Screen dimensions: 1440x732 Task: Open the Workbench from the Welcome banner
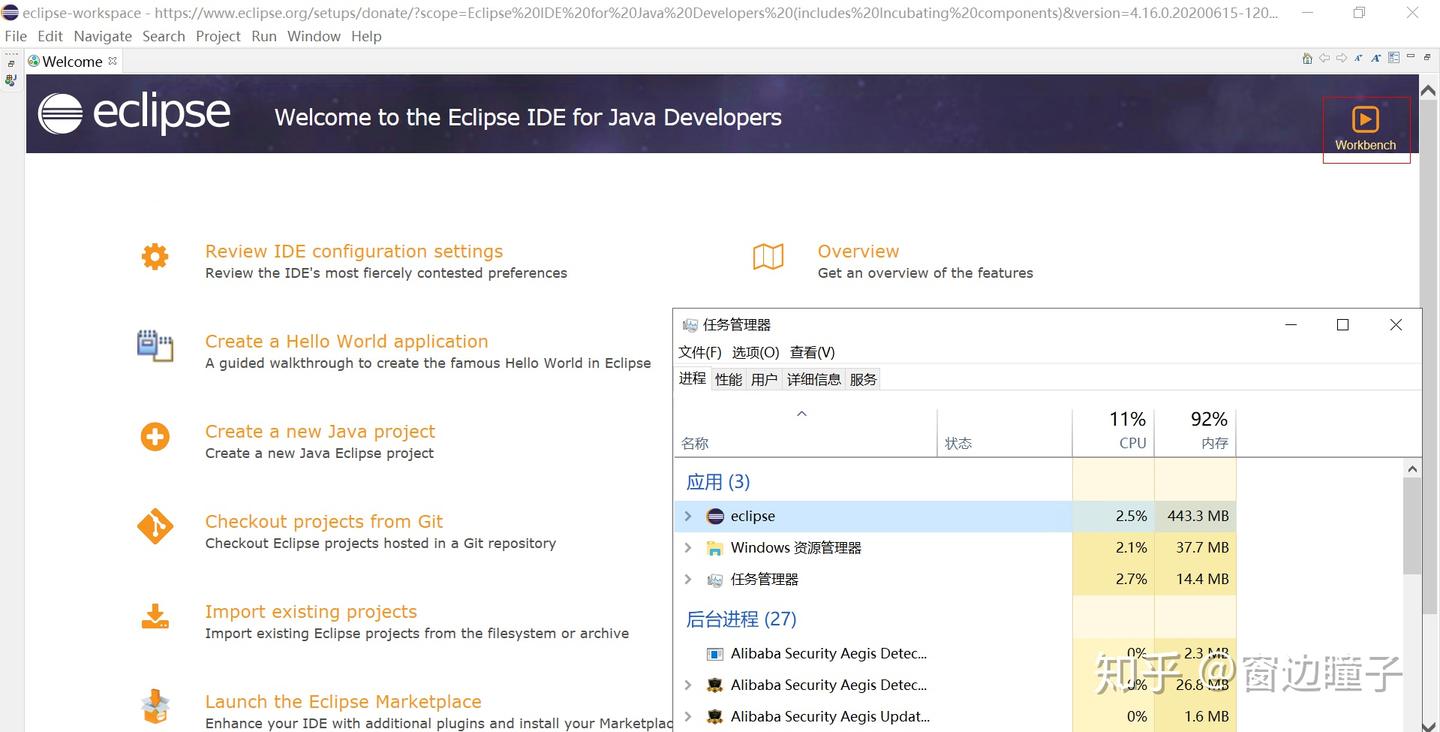coord(1365,127)
